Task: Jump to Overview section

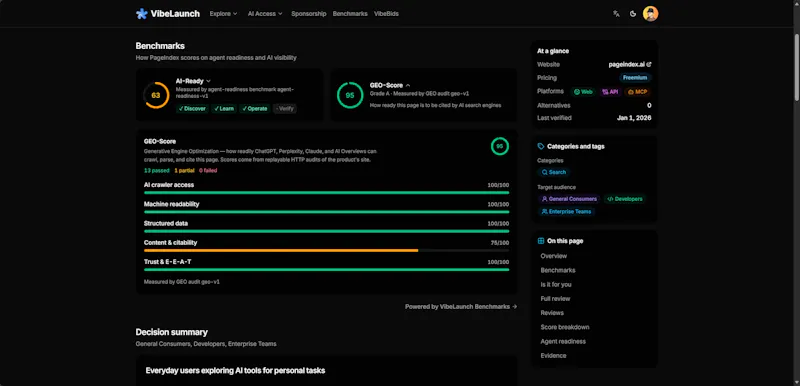Action: click(554, 256)
